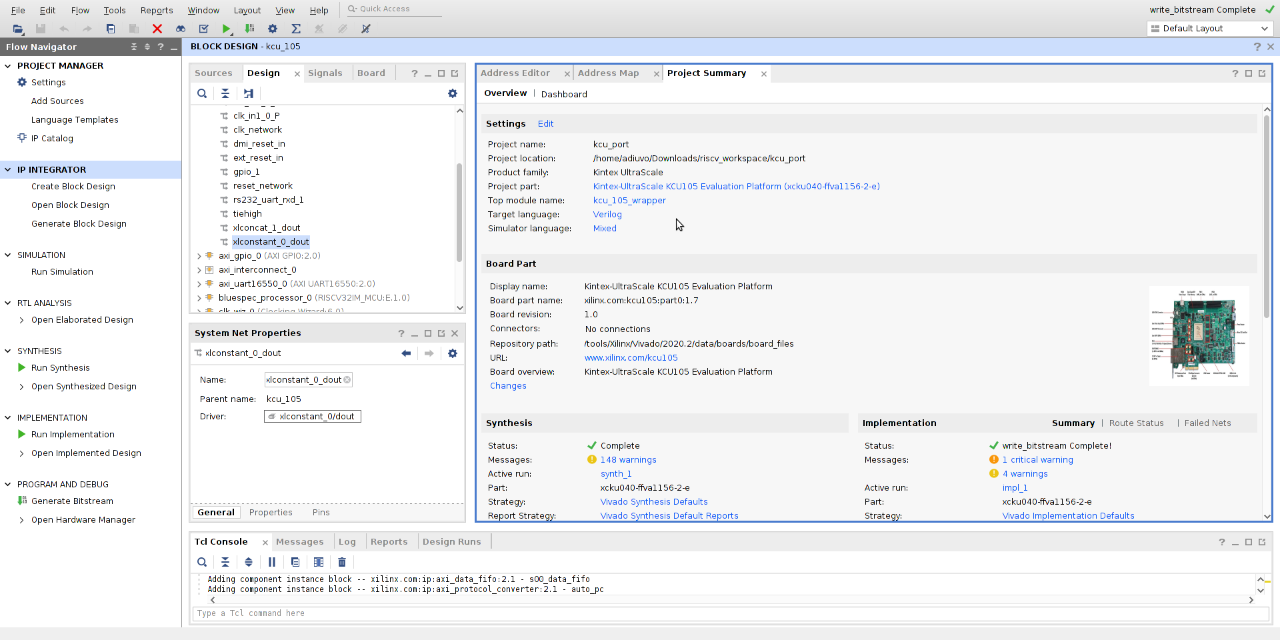Click the Design panel expand-all icon
Screen dimensions: 1280x640
(x=248, y=93)
